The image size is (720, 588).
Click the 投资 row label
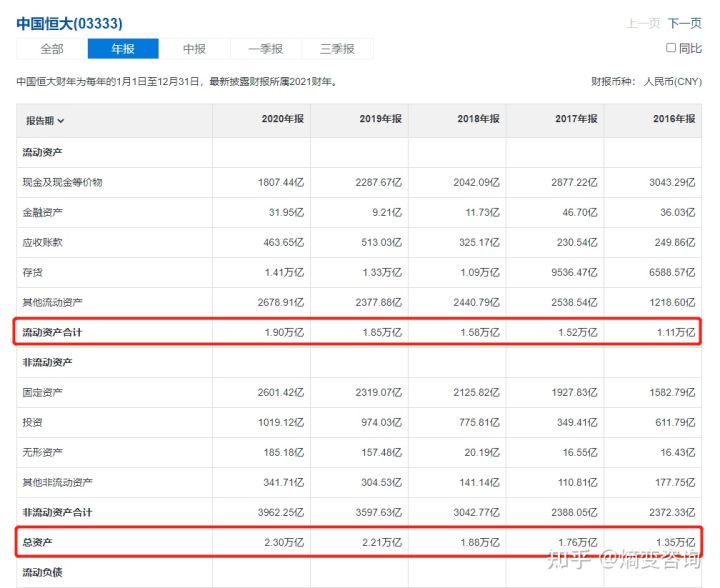(32, 422)
